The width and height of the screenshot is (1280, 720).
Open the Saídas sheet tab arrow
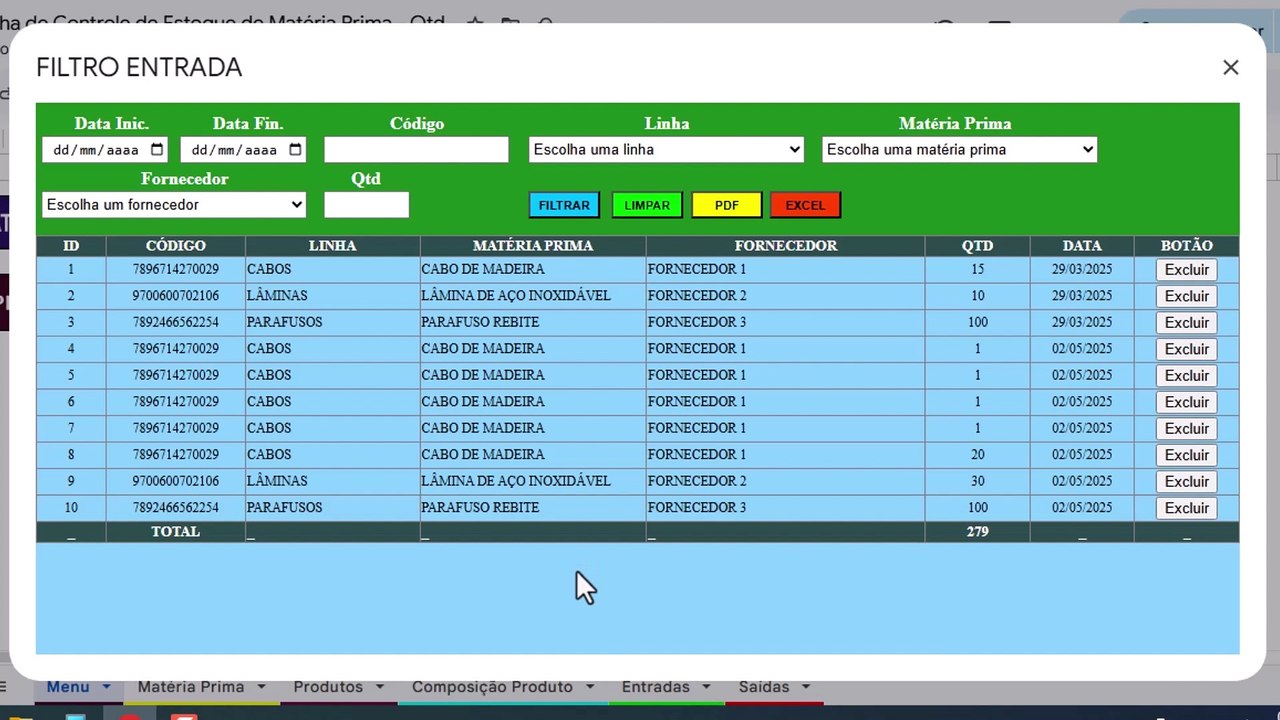[806, 687]
